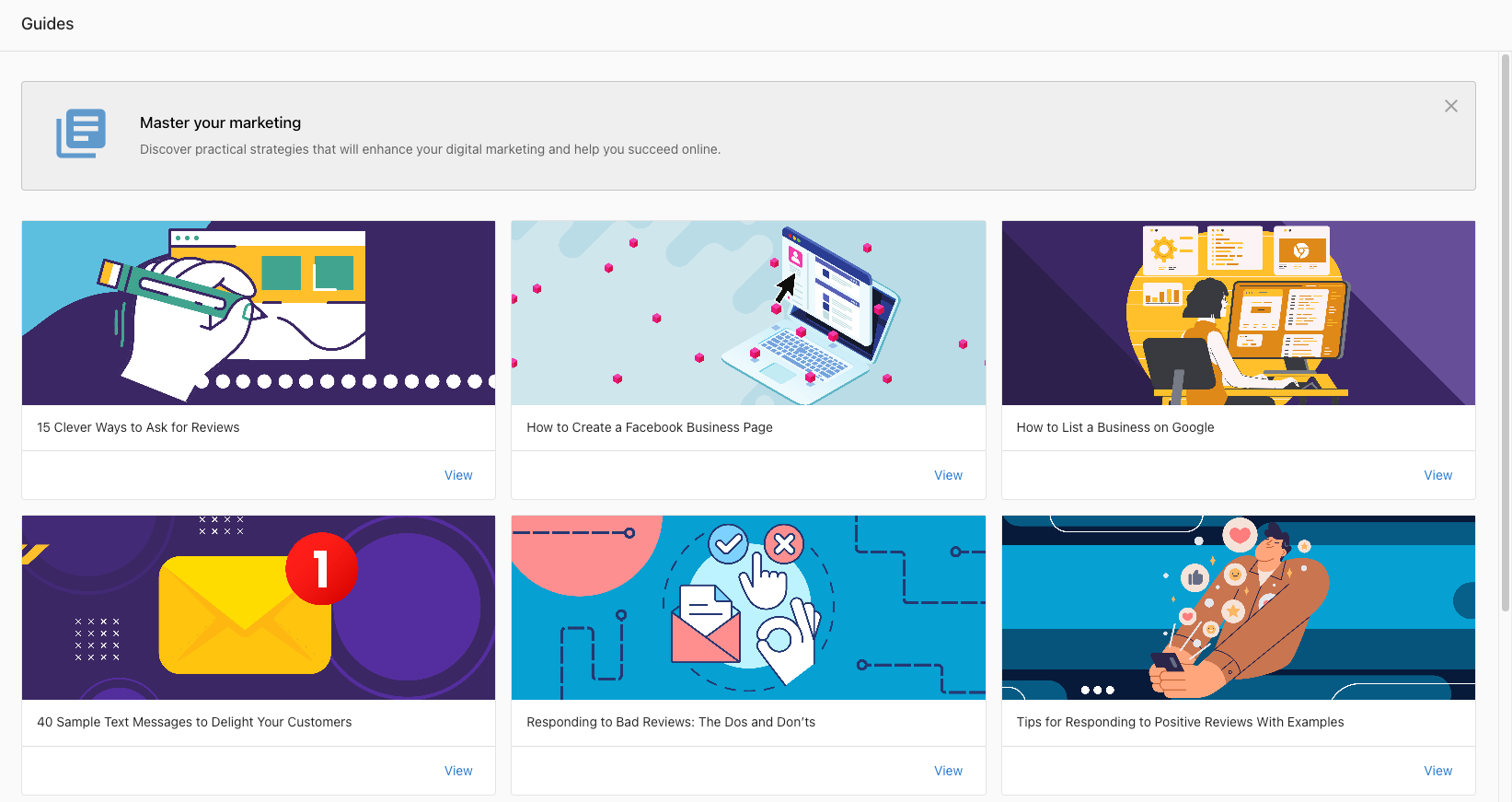View the Facebook Business Page guide

coord(948,475)
